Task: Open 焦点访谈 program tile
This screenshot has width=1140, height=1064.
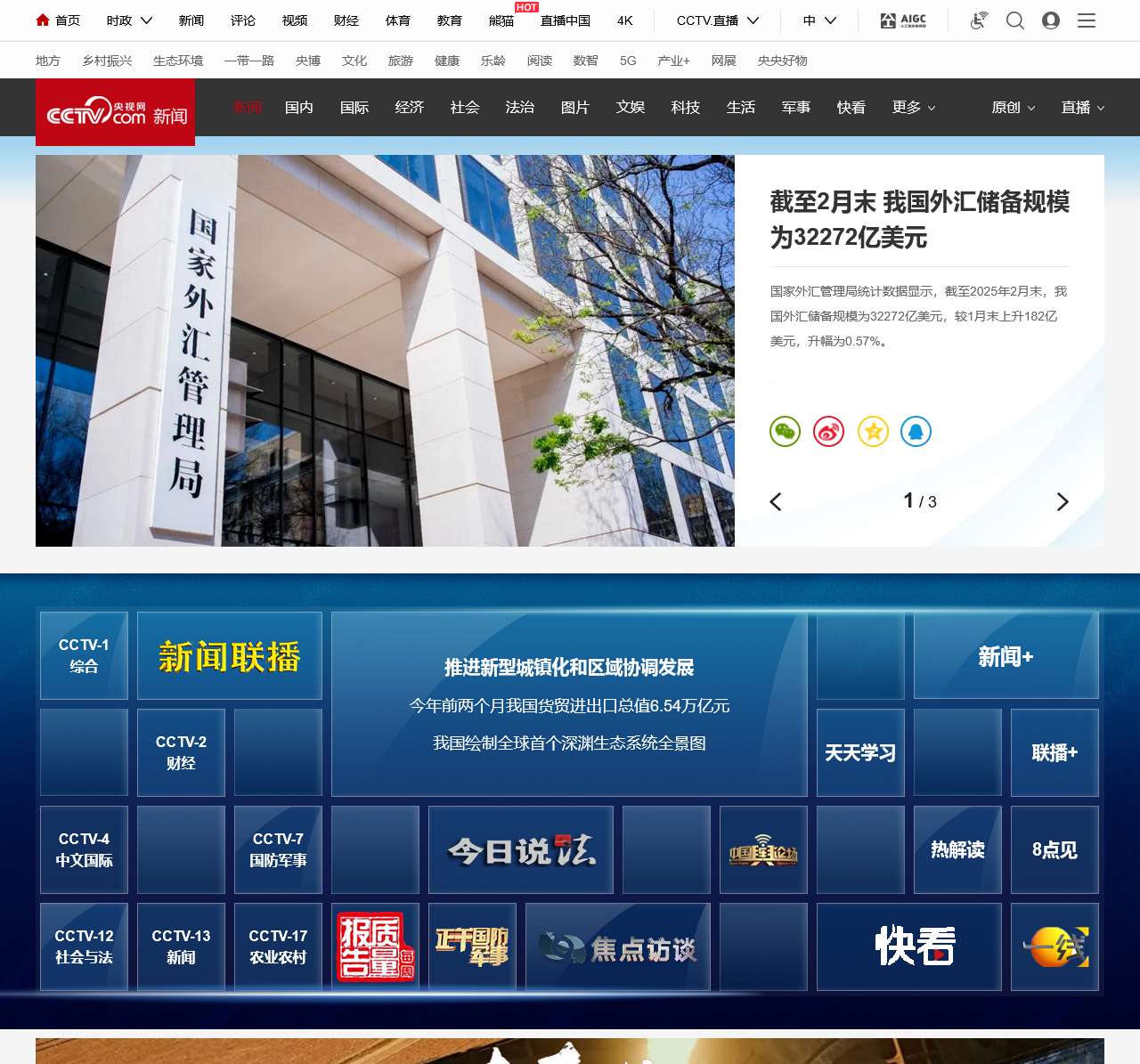Action: coord(618,947)
